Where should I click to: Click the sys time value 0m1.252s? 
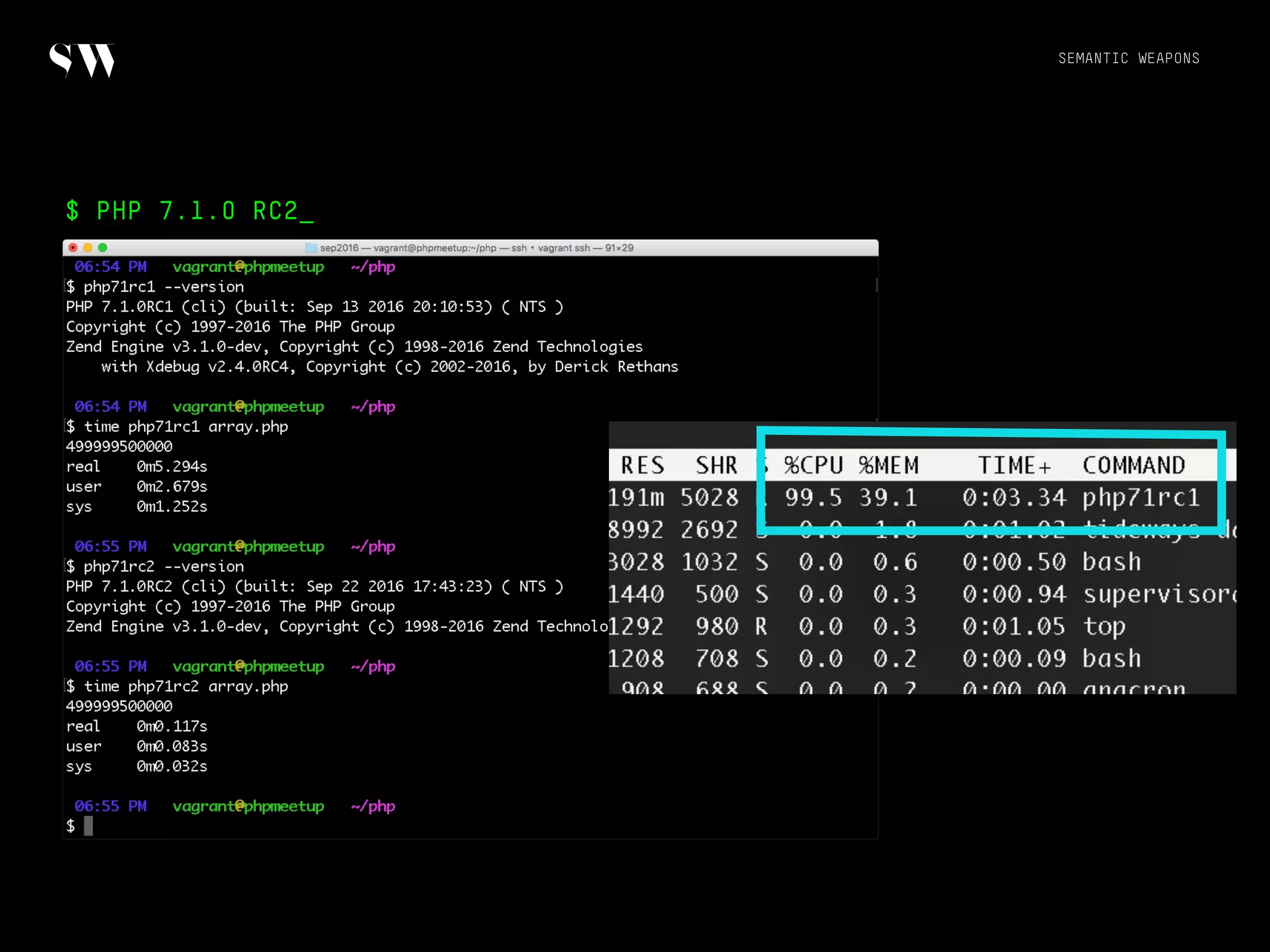pos(172,506)
